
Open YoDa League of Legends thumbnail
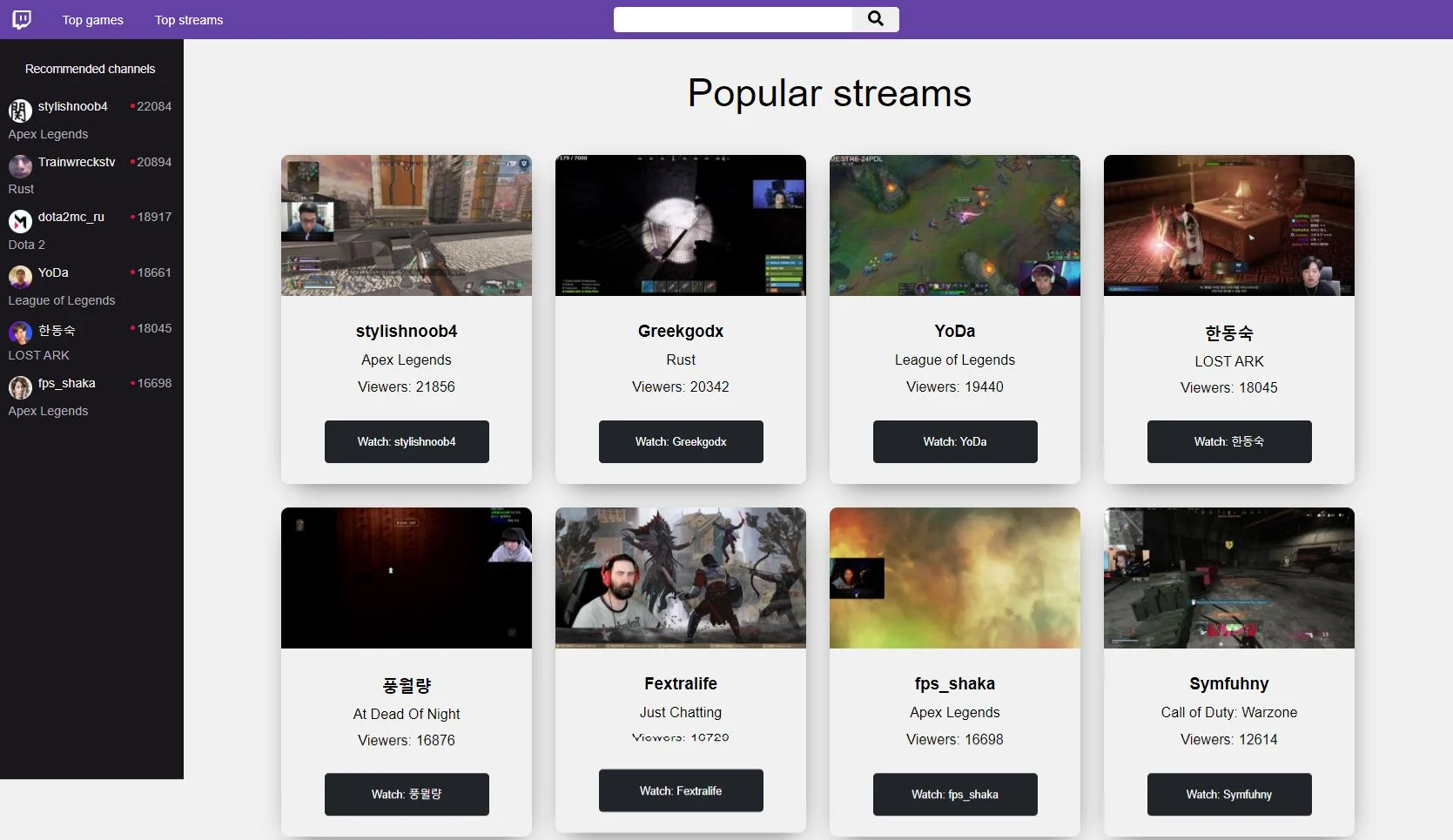[x=955, y=225]
